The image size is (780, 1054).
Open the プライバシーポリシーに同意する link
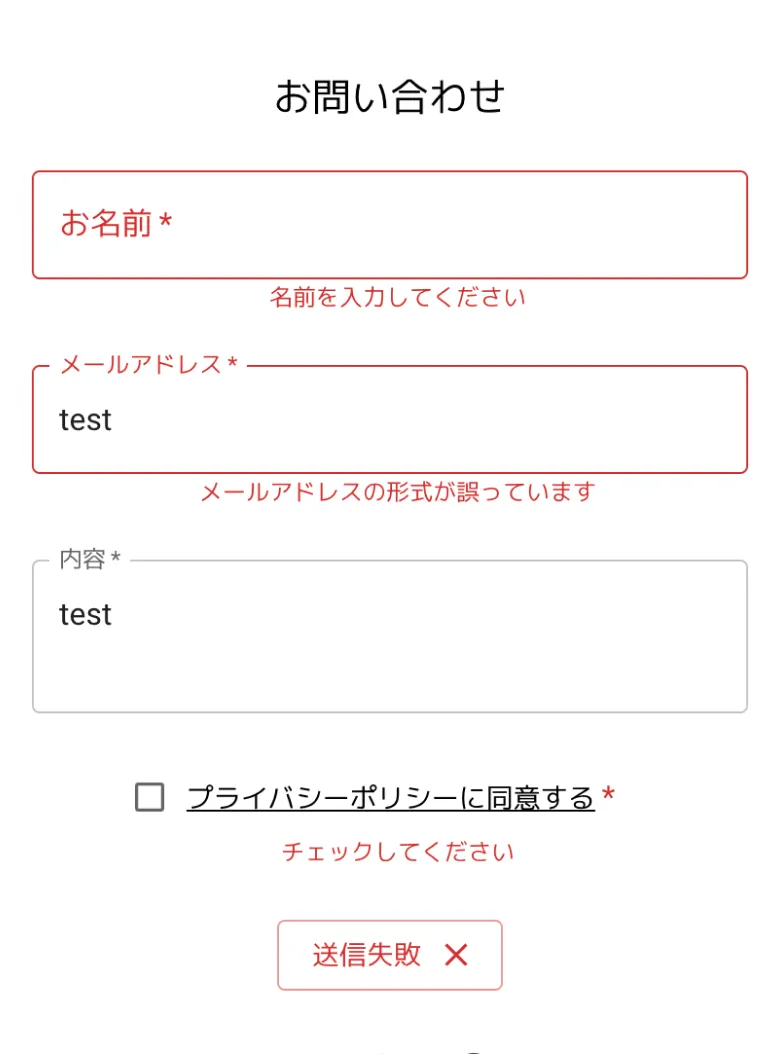tap(391, 797)
